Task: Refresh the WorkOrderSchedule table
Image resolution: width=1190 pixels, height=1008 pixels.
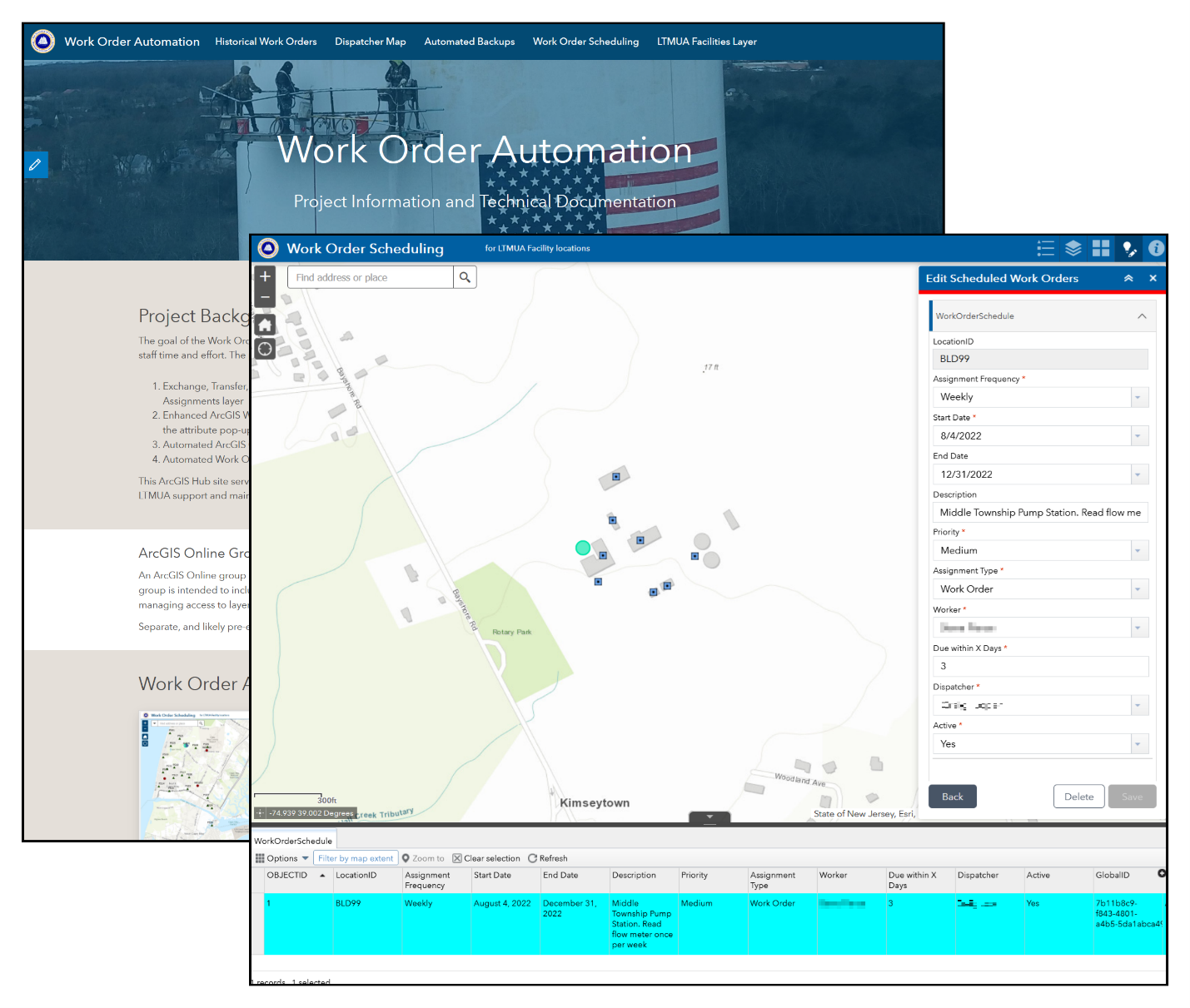Action: point(547,858)
